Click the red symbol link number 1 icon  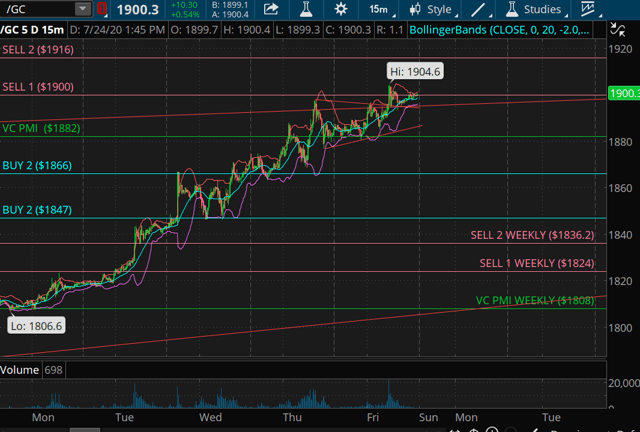point(102,9)
